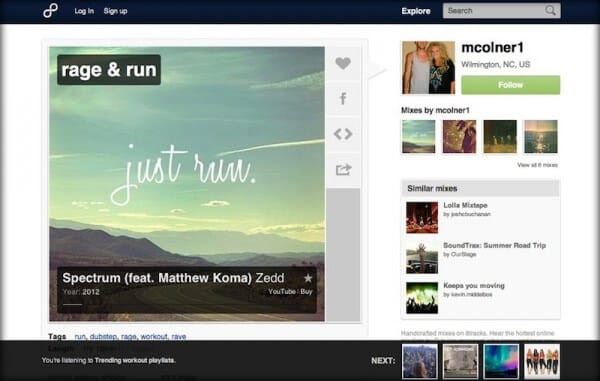Open SoundTrax: Summer Road Trip mix

click(x=494, y=246)
